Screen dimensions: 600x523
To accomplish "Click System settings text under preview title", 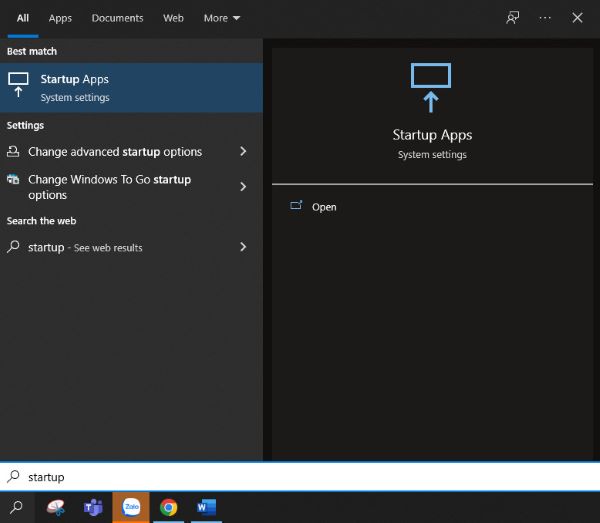I will click(432, 155).
